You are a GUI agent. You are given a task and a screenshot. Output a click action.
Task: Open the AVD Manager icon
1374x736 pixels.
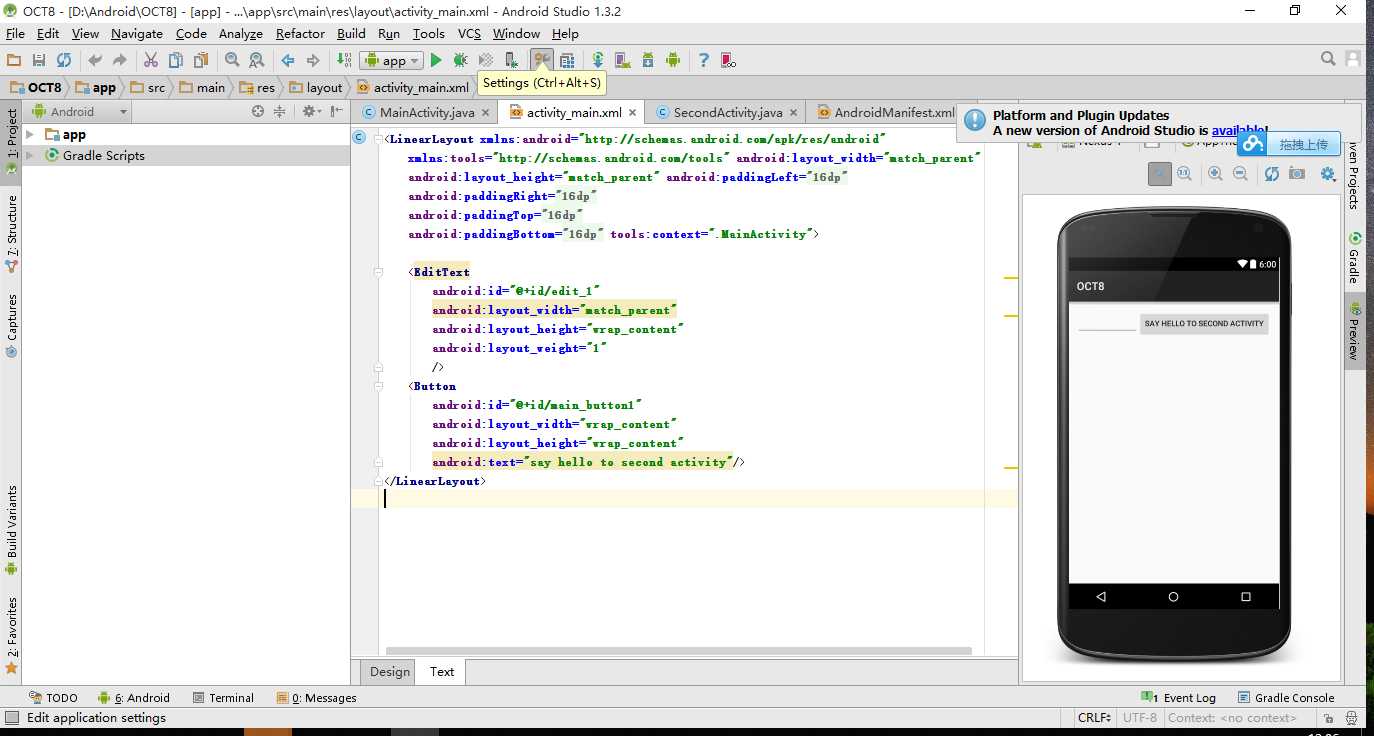[622, 60]
